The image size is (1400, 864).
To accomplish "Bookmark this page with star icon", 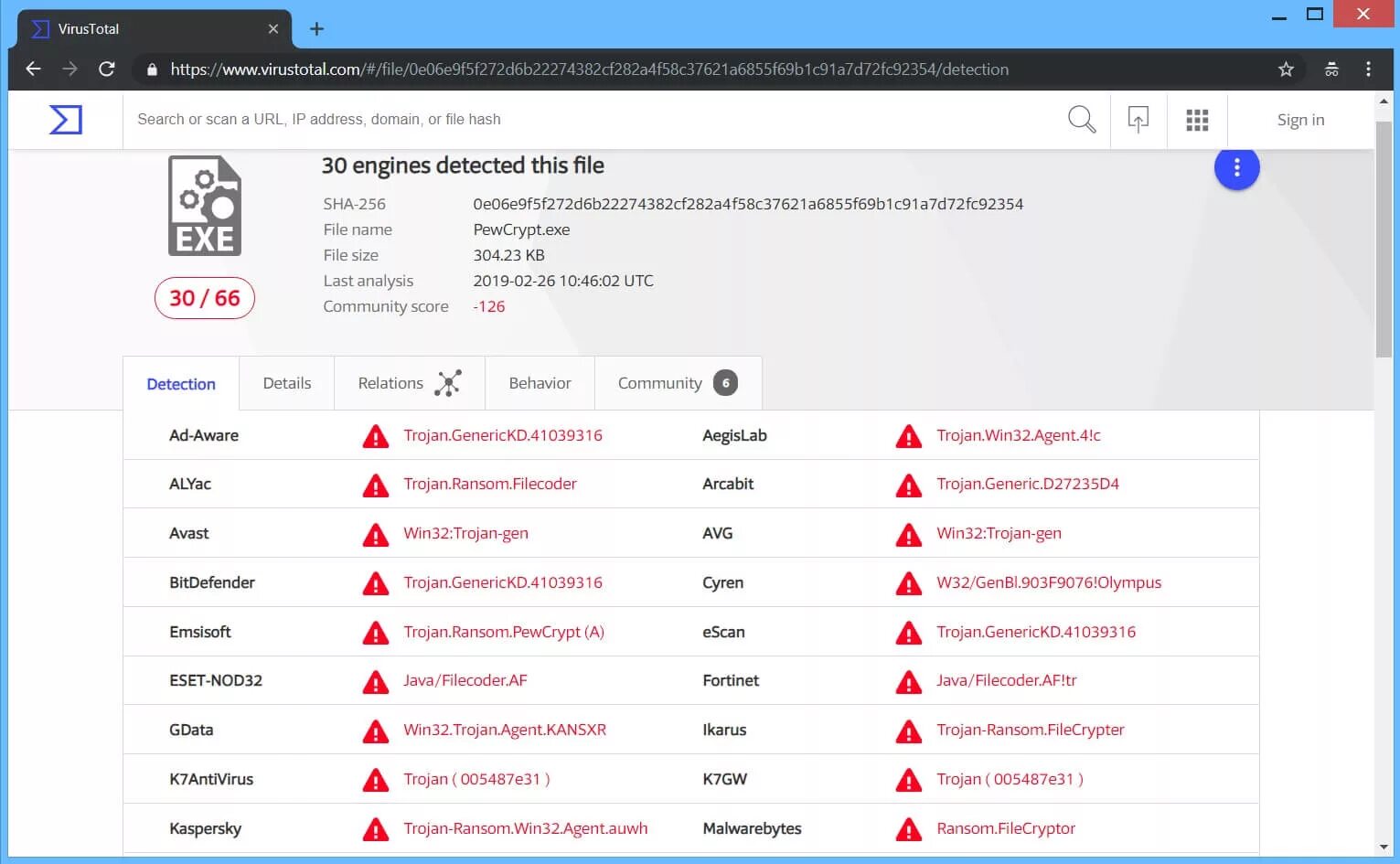I will (1286, 69).
